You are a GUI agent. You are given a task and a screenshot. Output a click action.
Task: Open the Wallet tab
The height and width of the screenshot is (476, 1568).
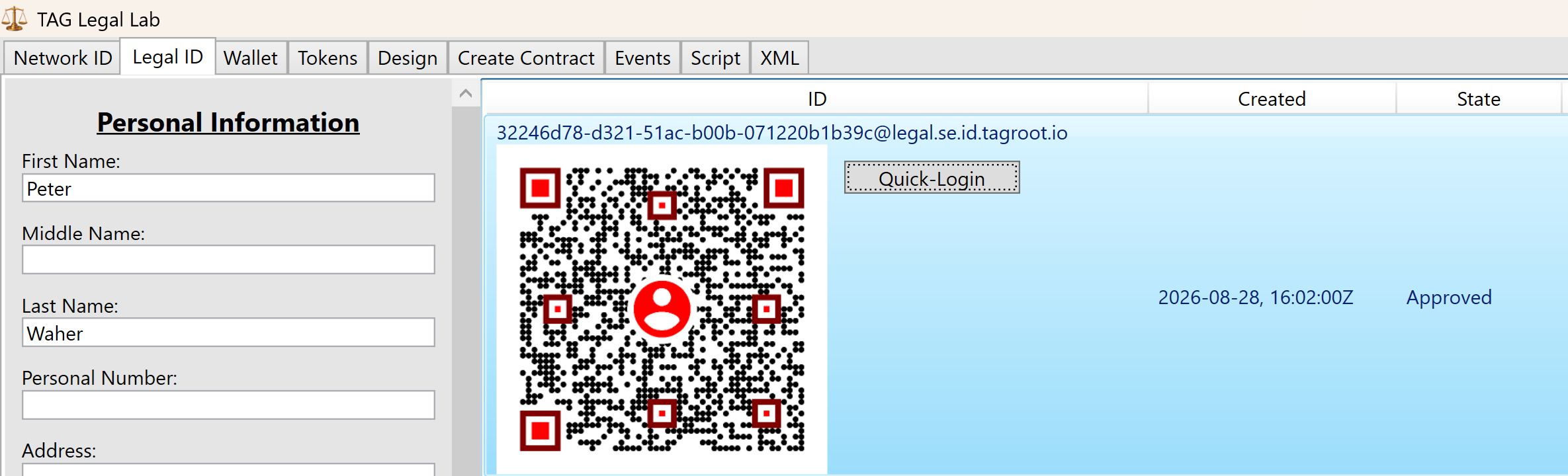(x=251, y=58)
